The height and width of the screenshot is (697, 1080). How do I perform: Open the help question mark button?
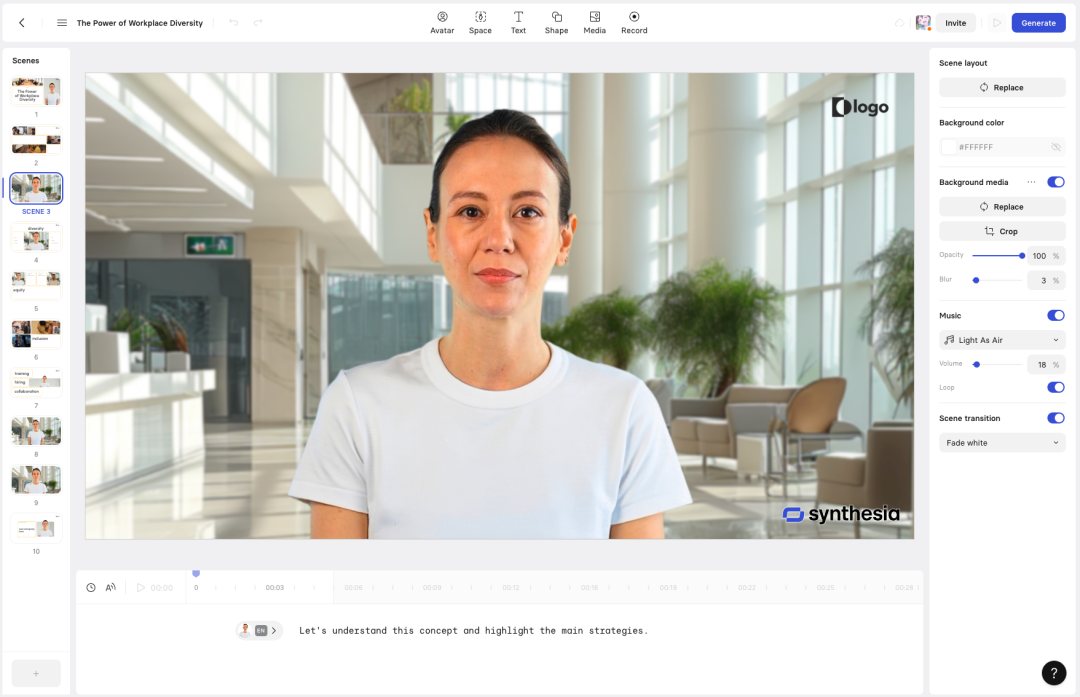pyautogui.click(x=1053, y=673)
